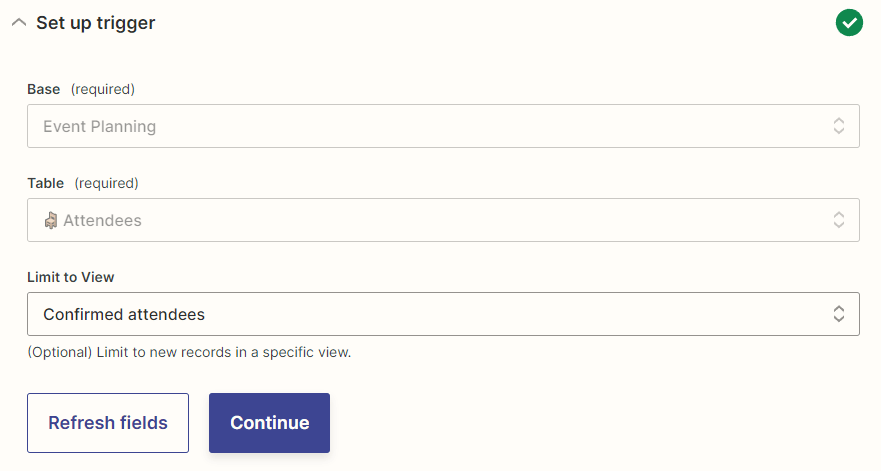Viewport: 881px width, 471px height.
Task: Click the Table field label
Action: 45,183
